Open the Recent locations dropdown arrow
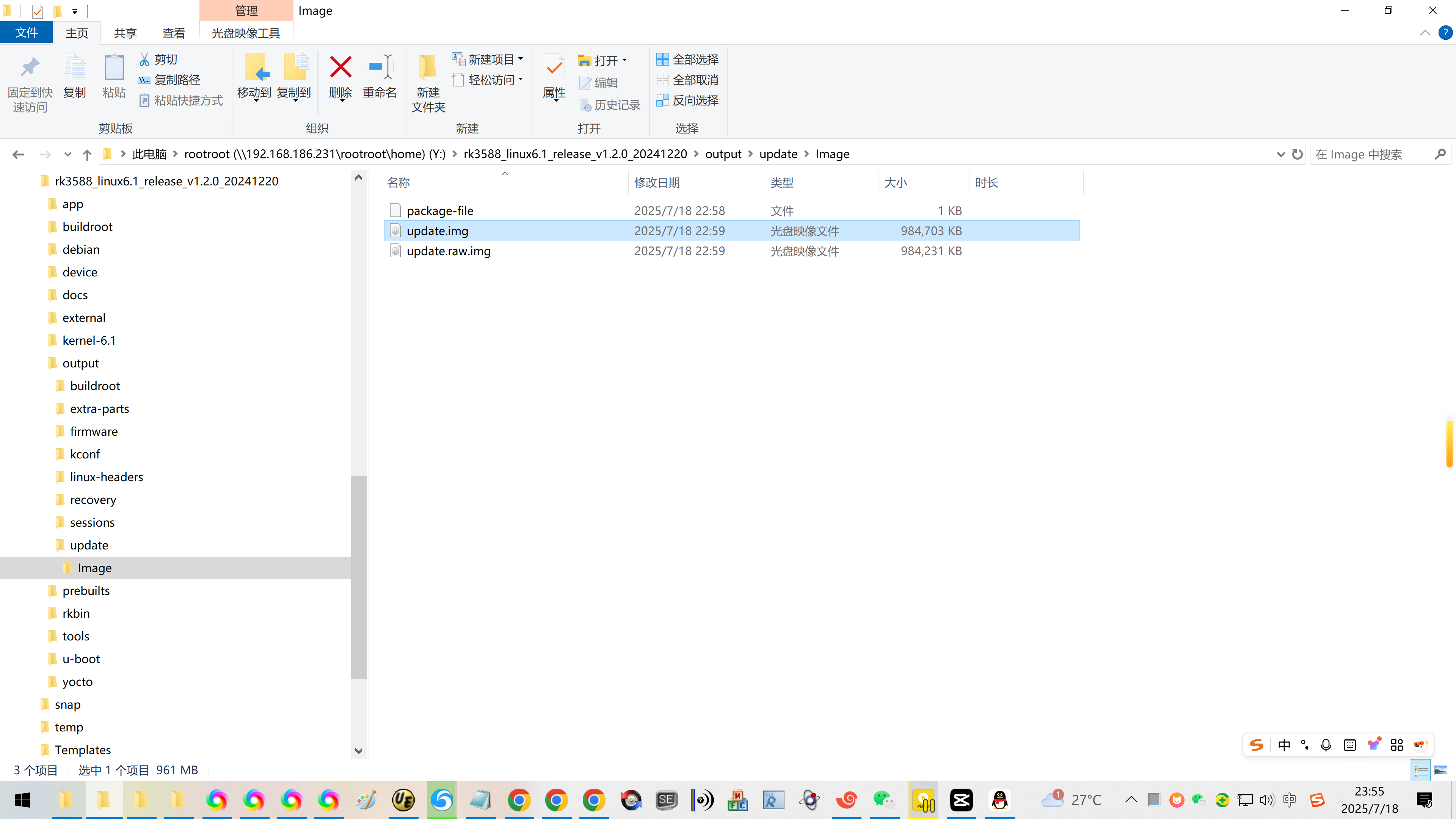The width and height of the screenshot is (1456, 819). click(x=67, y=154)
